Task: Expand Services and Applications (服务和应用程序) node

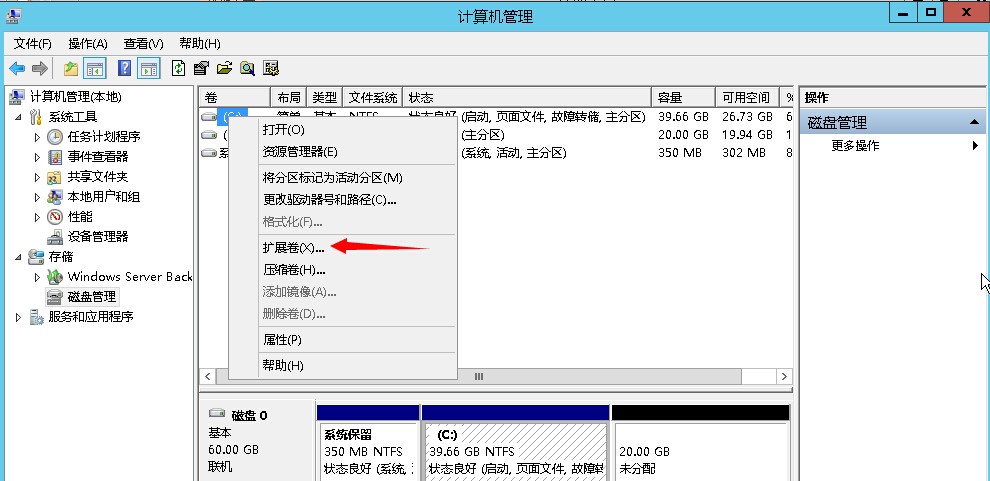Action: pyautogui.click(x=19, y=317)
